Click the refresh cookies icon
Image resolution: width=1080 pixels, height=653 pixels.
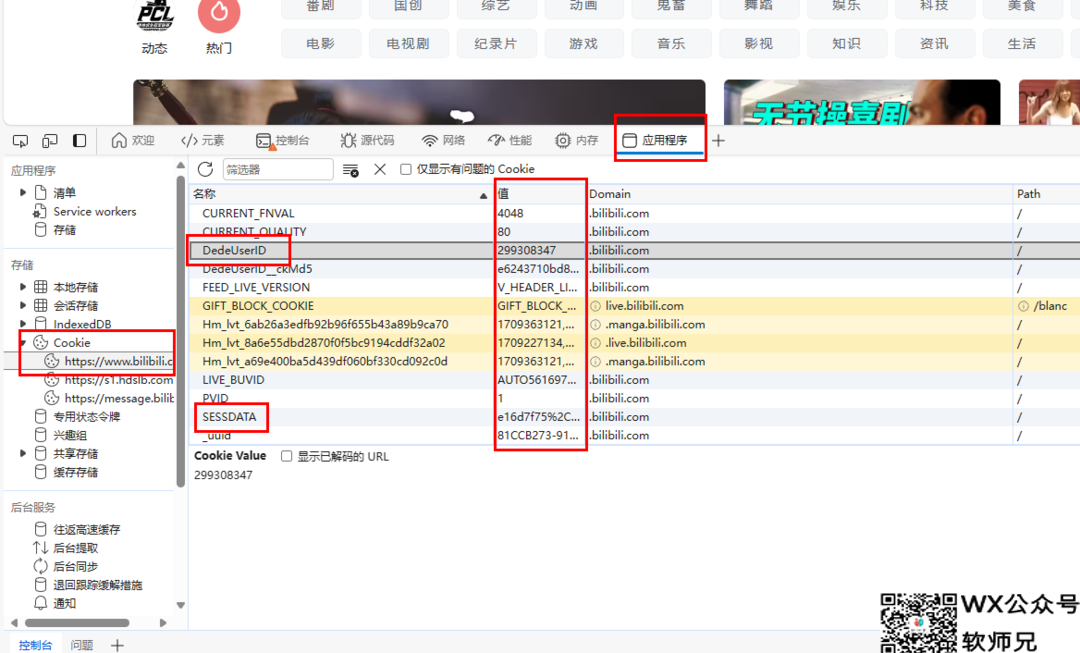point(205,169)
